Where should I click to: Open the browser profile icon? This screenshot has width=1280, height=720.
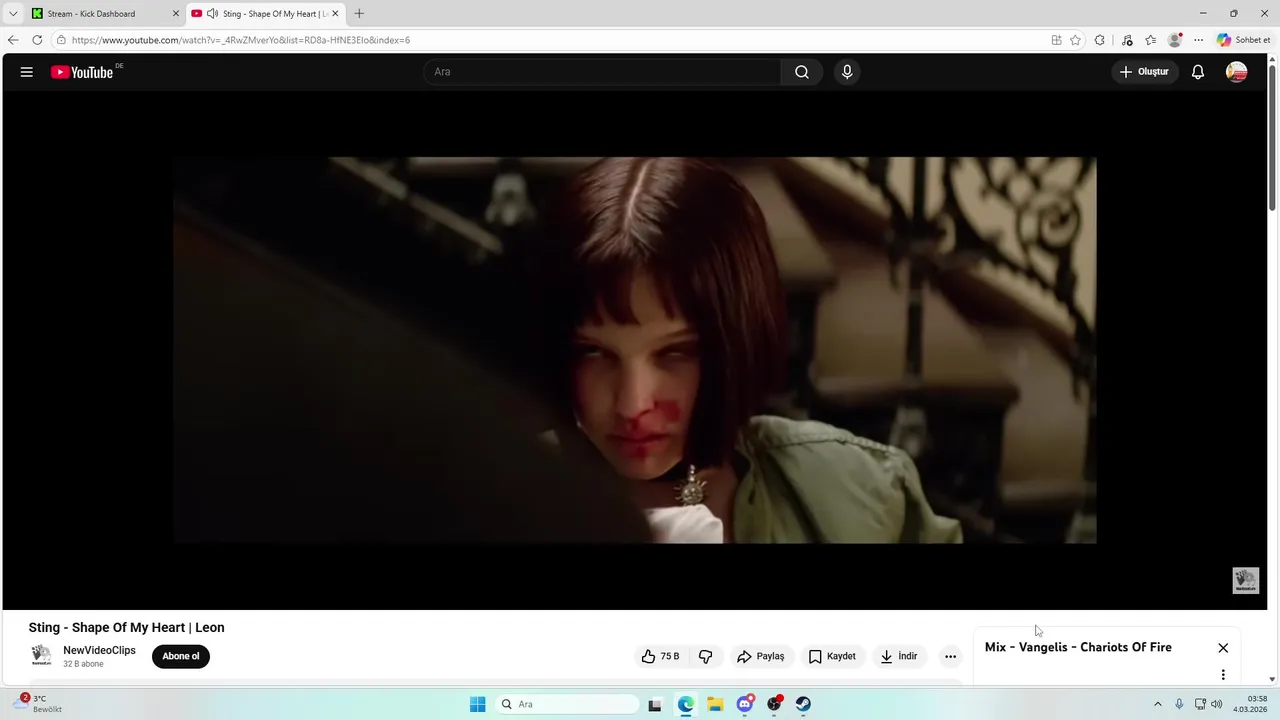pos(1175,40)
